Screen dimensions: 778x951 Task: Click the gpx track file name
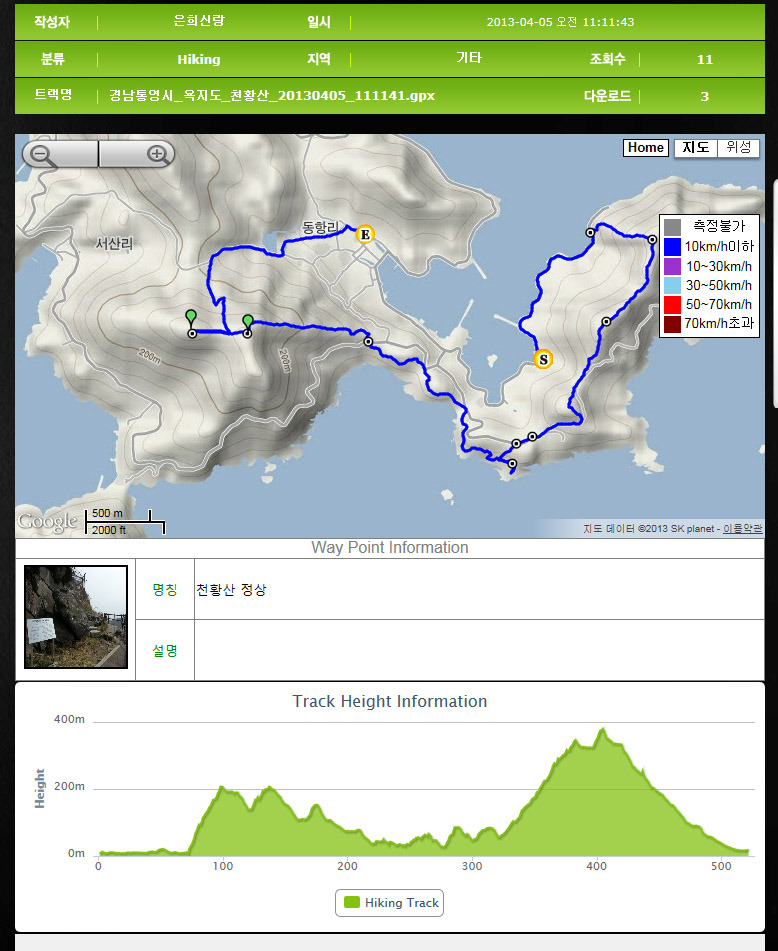272,96
